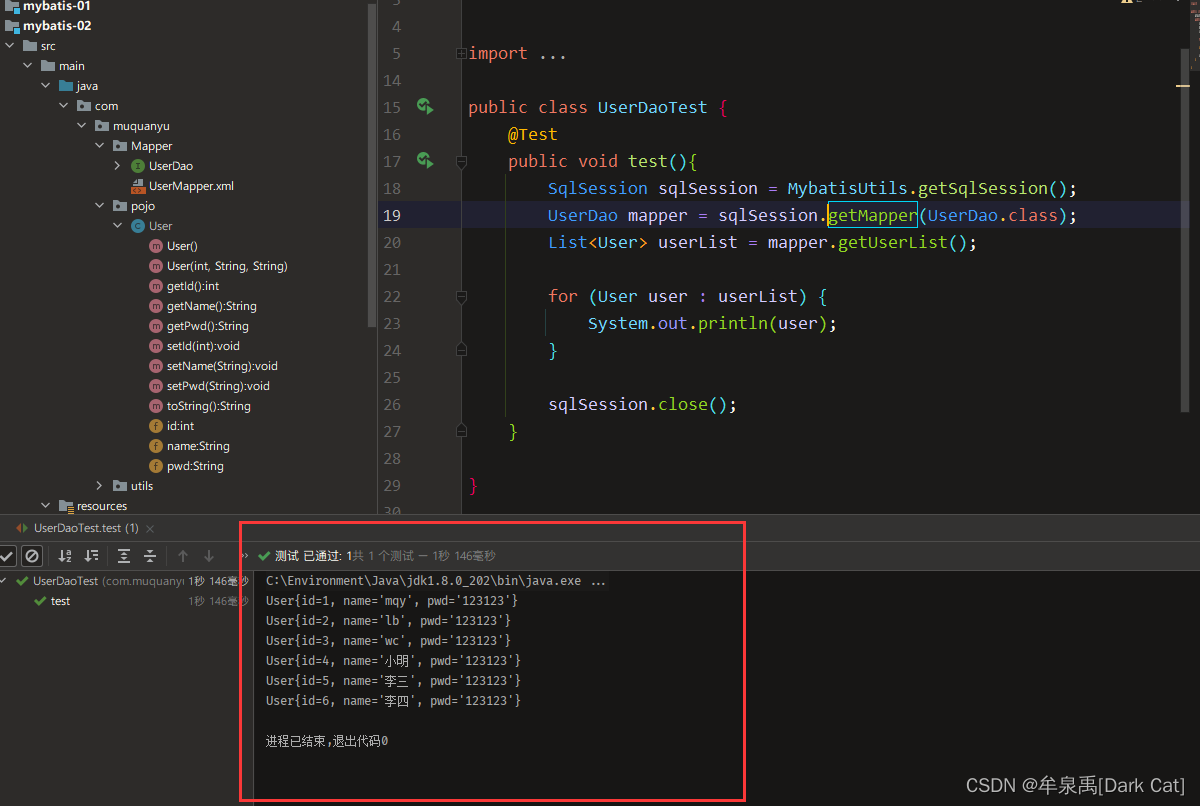Click the java.exe command line in console

[x=435, y=581]
